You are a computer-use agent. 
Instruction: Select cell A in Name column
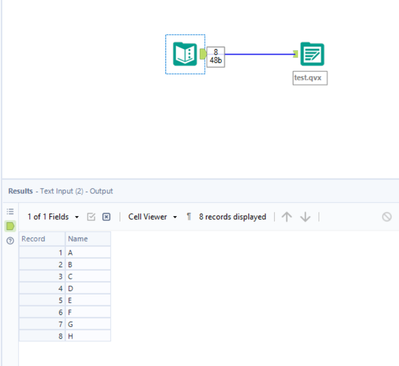coord(88,252)
